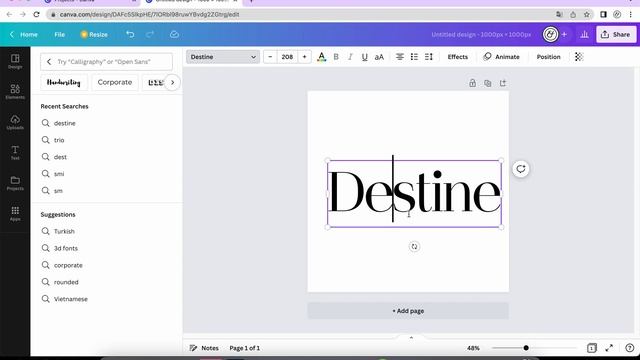Screen dimensions: 640x360
Task: Open the grid view page counter icon
Action: coord(591,348)
